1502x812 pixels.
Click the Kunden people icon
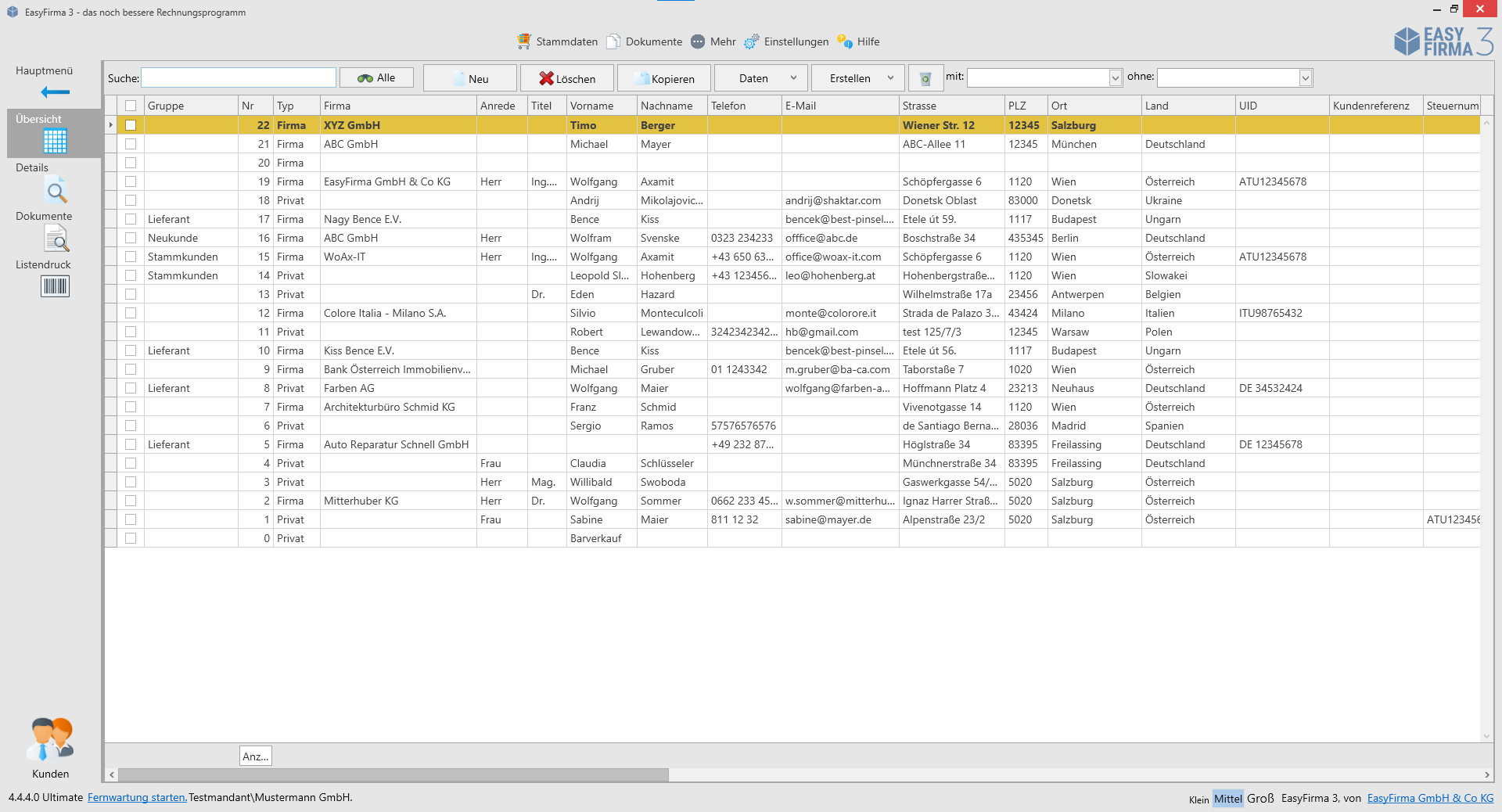point(51,739)
